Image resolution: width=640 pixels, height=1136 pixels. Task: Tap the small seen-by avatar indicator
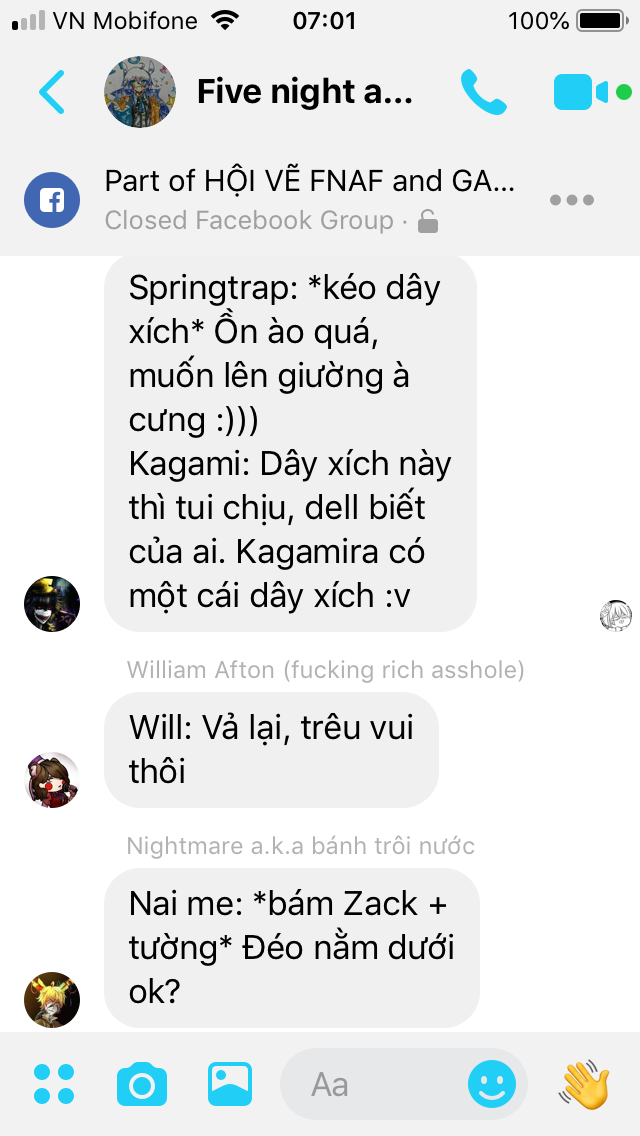coord(615,615)
